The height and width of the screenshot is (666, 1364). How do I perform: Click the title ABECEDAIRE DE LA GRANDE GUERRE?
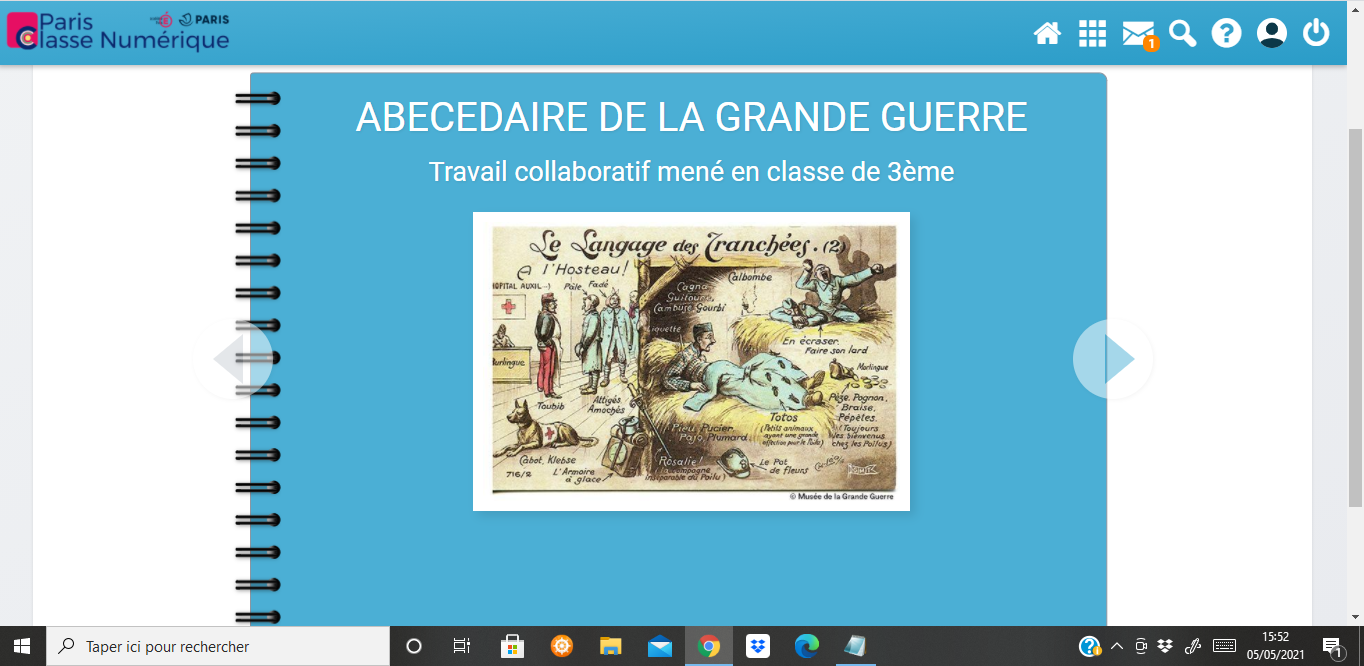click(691, 117)
